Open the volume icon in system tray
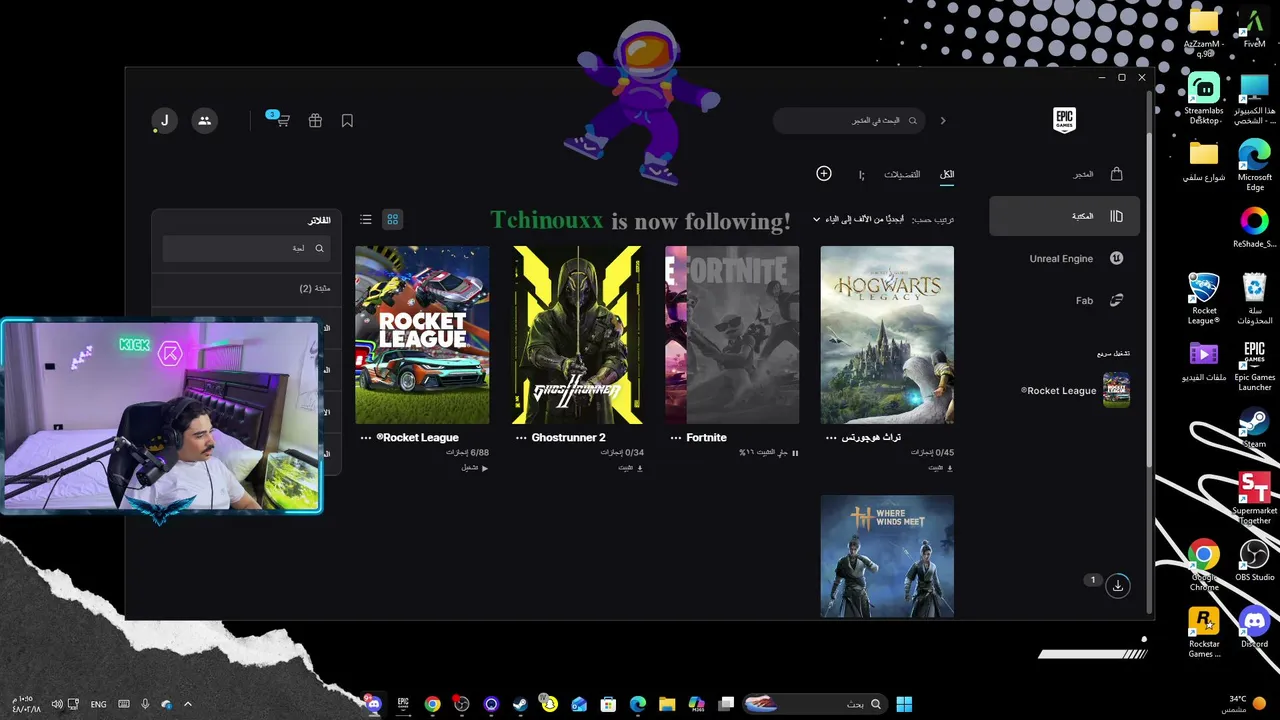1280x720 pixels. (x=57, y=704)
